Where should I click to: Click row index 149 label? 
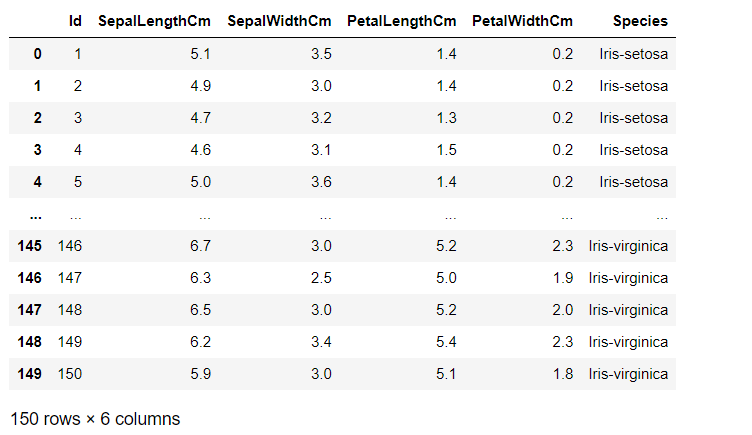coord(29,374)
